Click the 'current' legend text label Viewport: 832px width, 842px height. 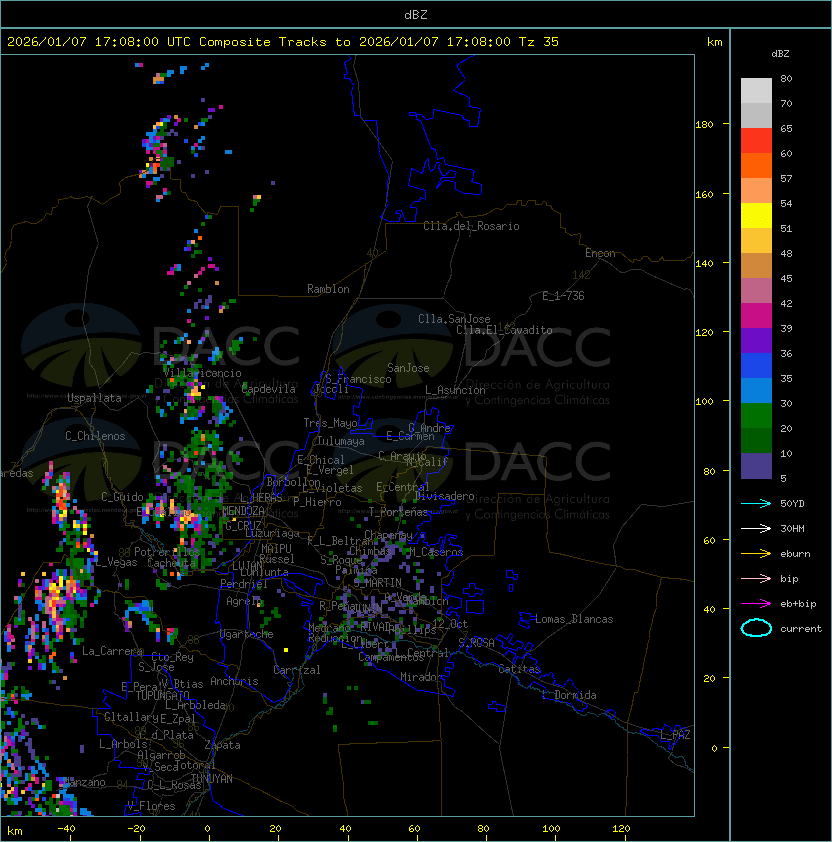pos(801,629)
